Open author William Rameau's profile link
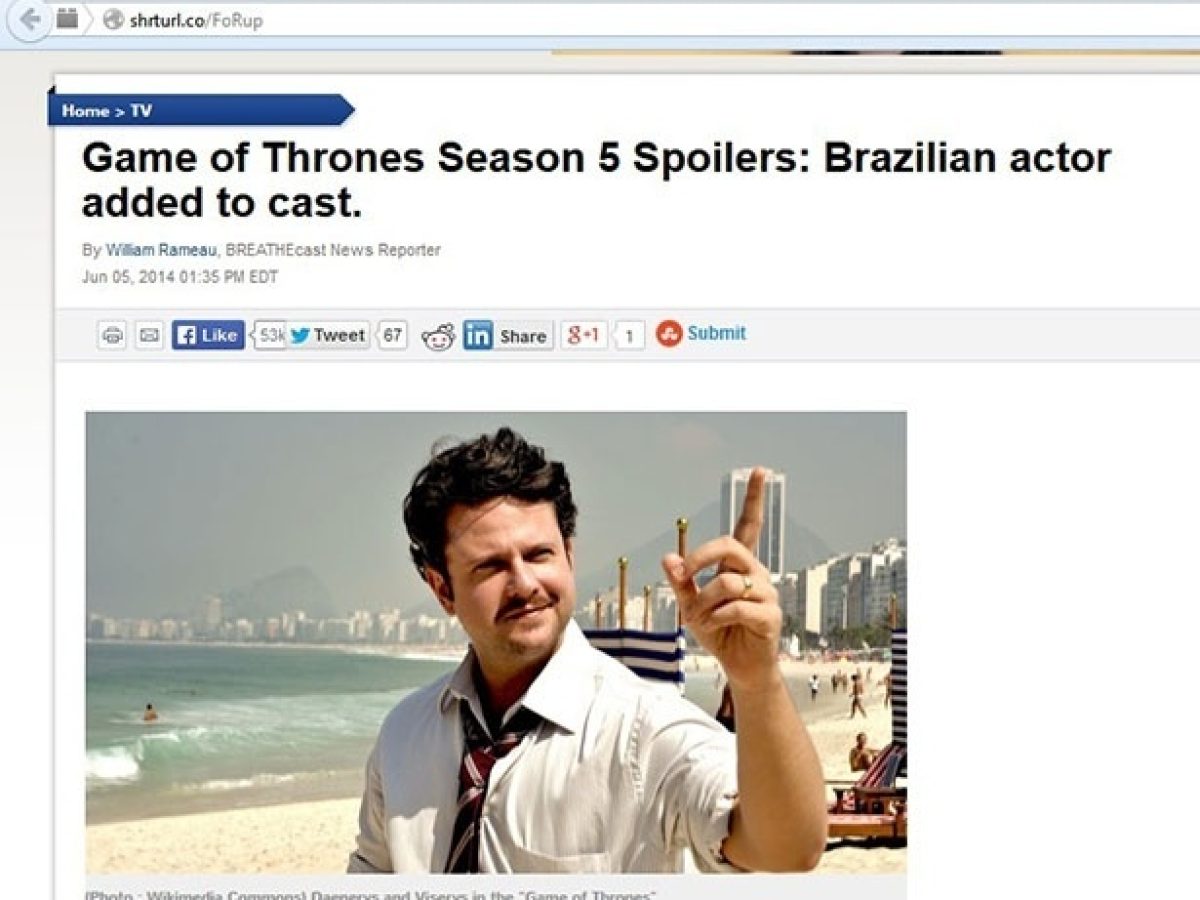1200x900 pixels. 161,250
